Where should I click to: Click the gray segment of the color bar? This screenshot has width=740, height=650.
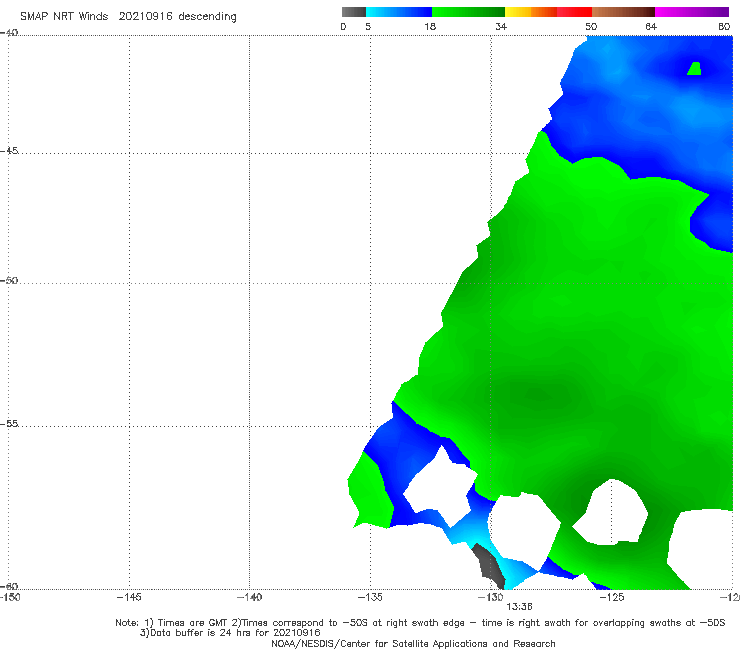click(x=354, y=12)
